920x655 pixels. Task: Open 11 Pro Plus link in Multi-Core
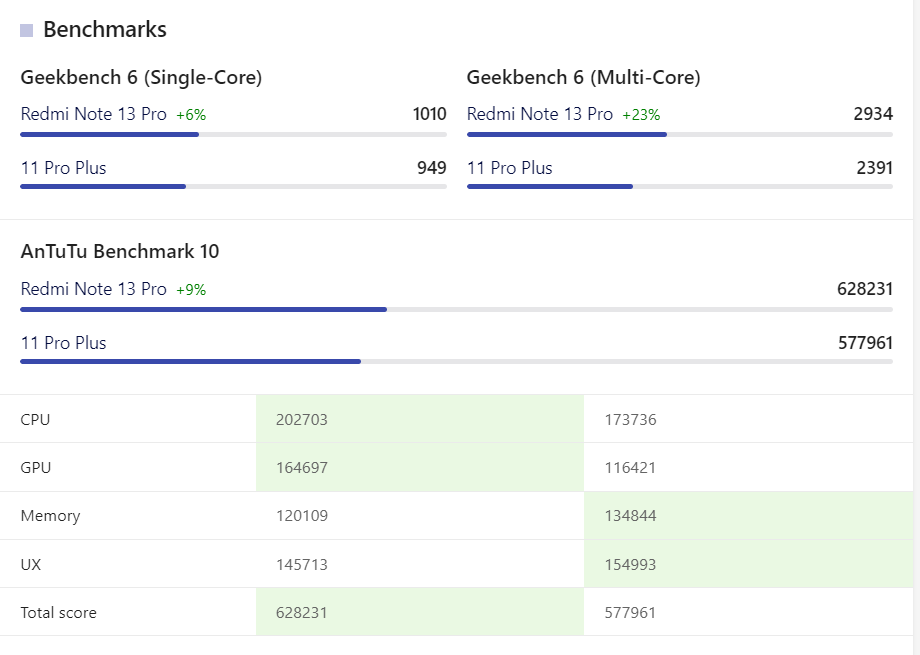point(510,168)
